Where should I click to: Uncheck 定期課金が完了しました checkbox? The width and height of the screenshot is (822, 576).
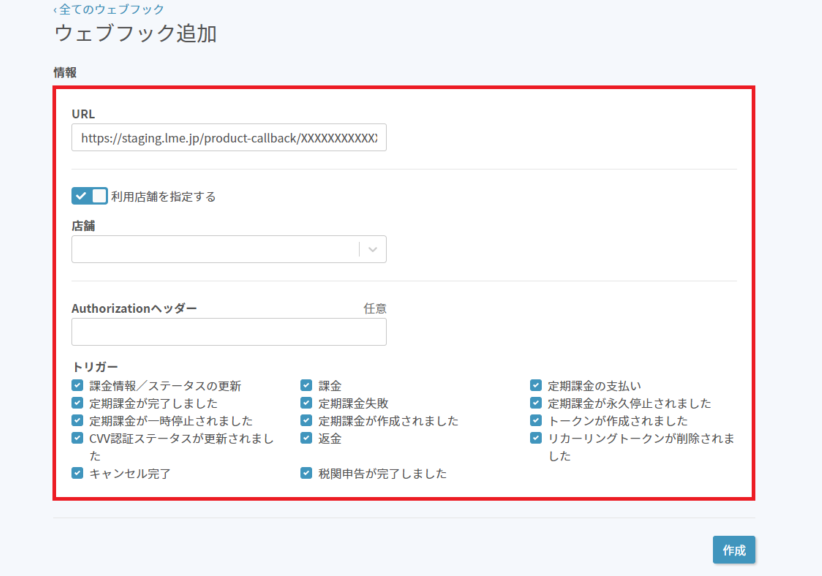pos(78,403)
